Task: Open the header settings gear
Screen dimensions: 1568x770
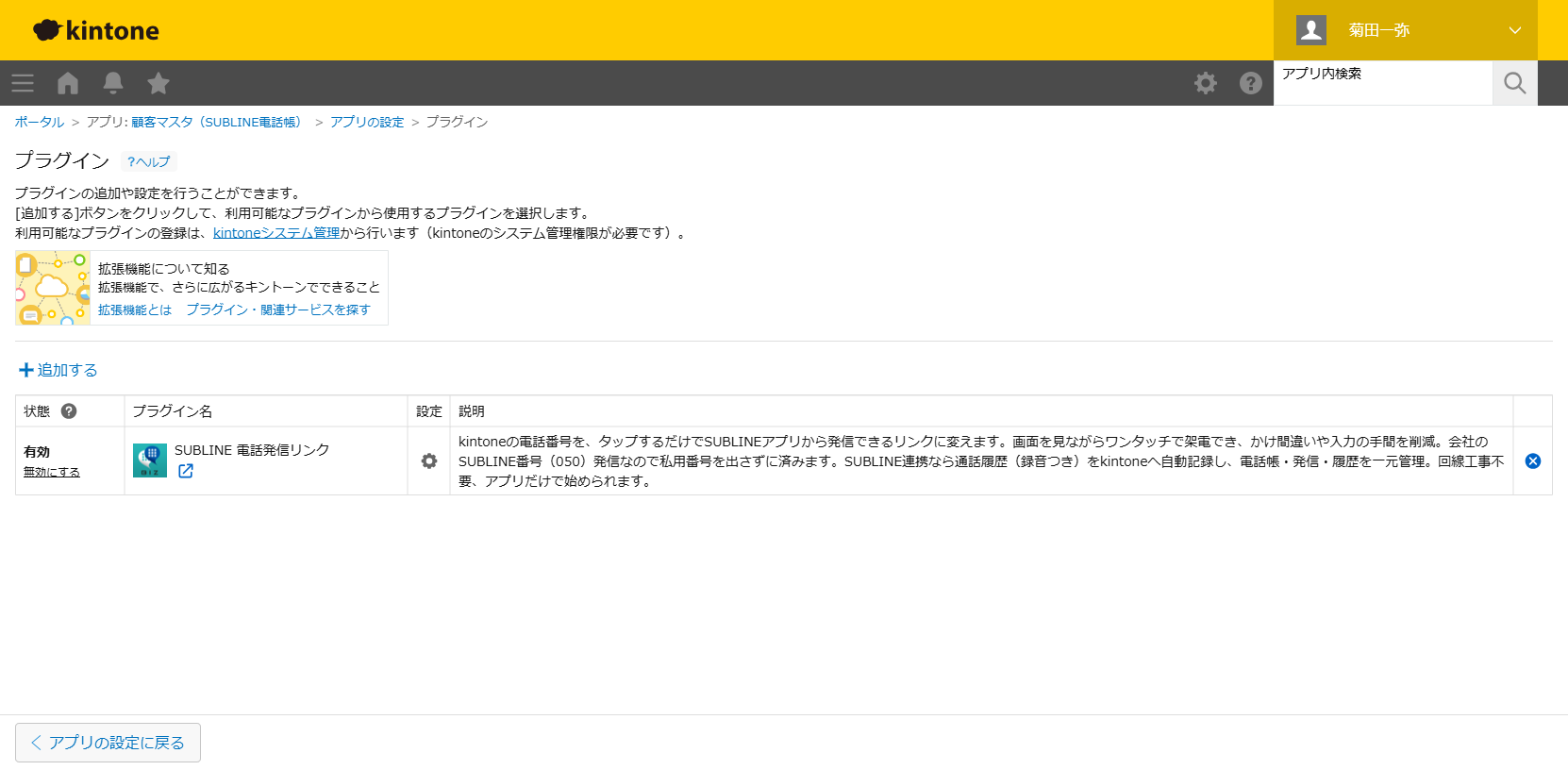Action: [x=1206, y=83]
